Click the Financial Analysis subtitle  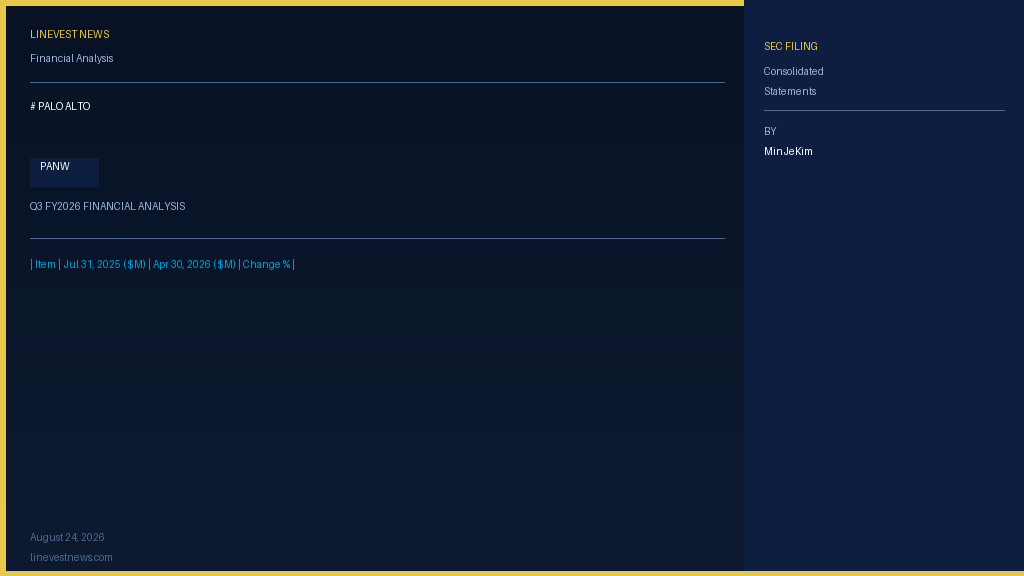(x=71, y=58)
